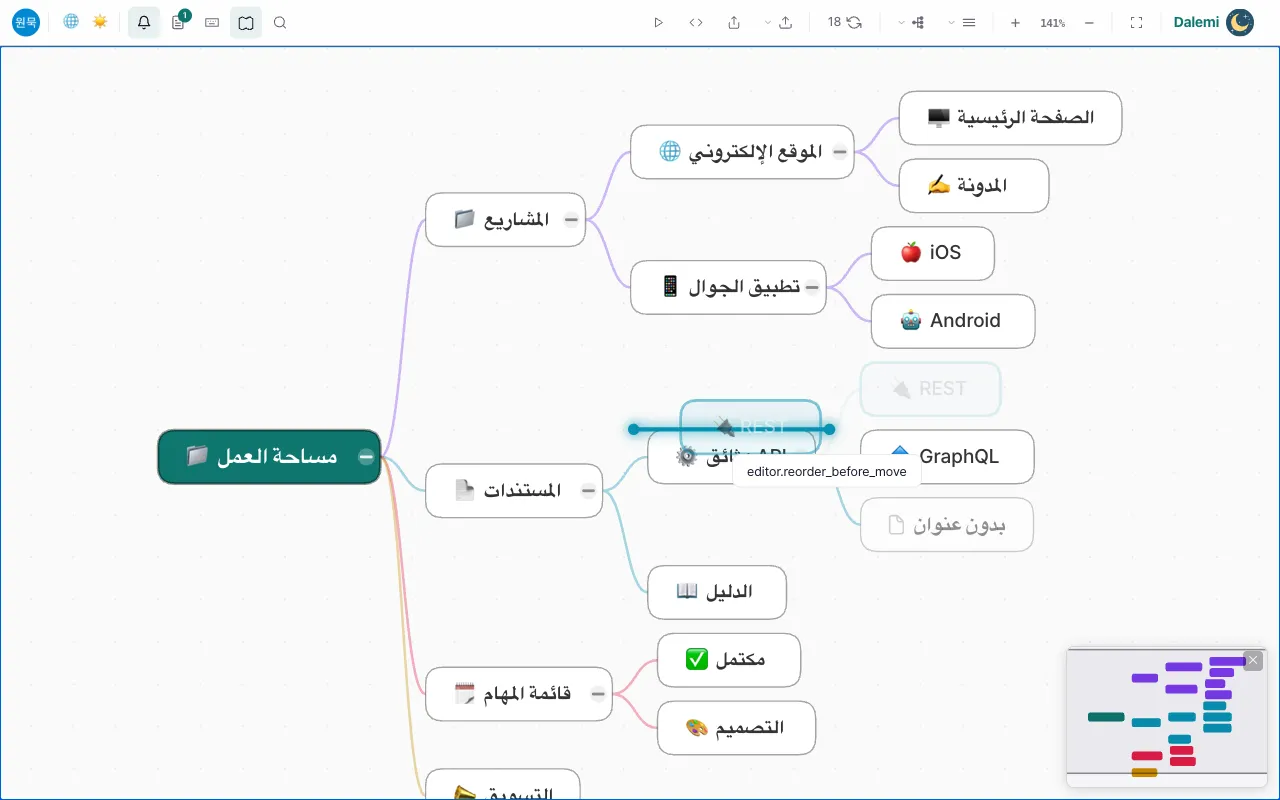This screenshot has height=800, width=1280.
Task: Toggle the sun light-theme icon
Action: pyautogui.click(x=100, y=22)
